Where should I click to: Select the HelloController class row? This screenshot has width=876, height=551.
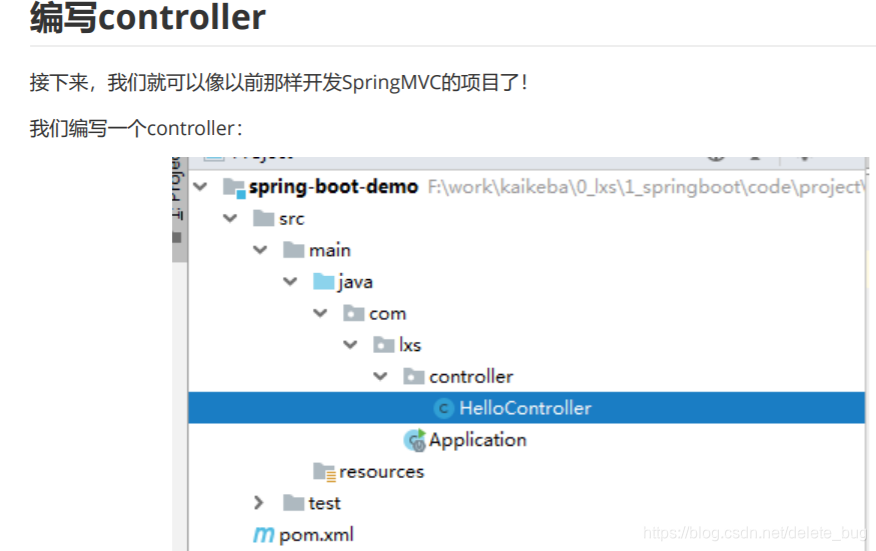pyautogui.click(x=526, y=408)
